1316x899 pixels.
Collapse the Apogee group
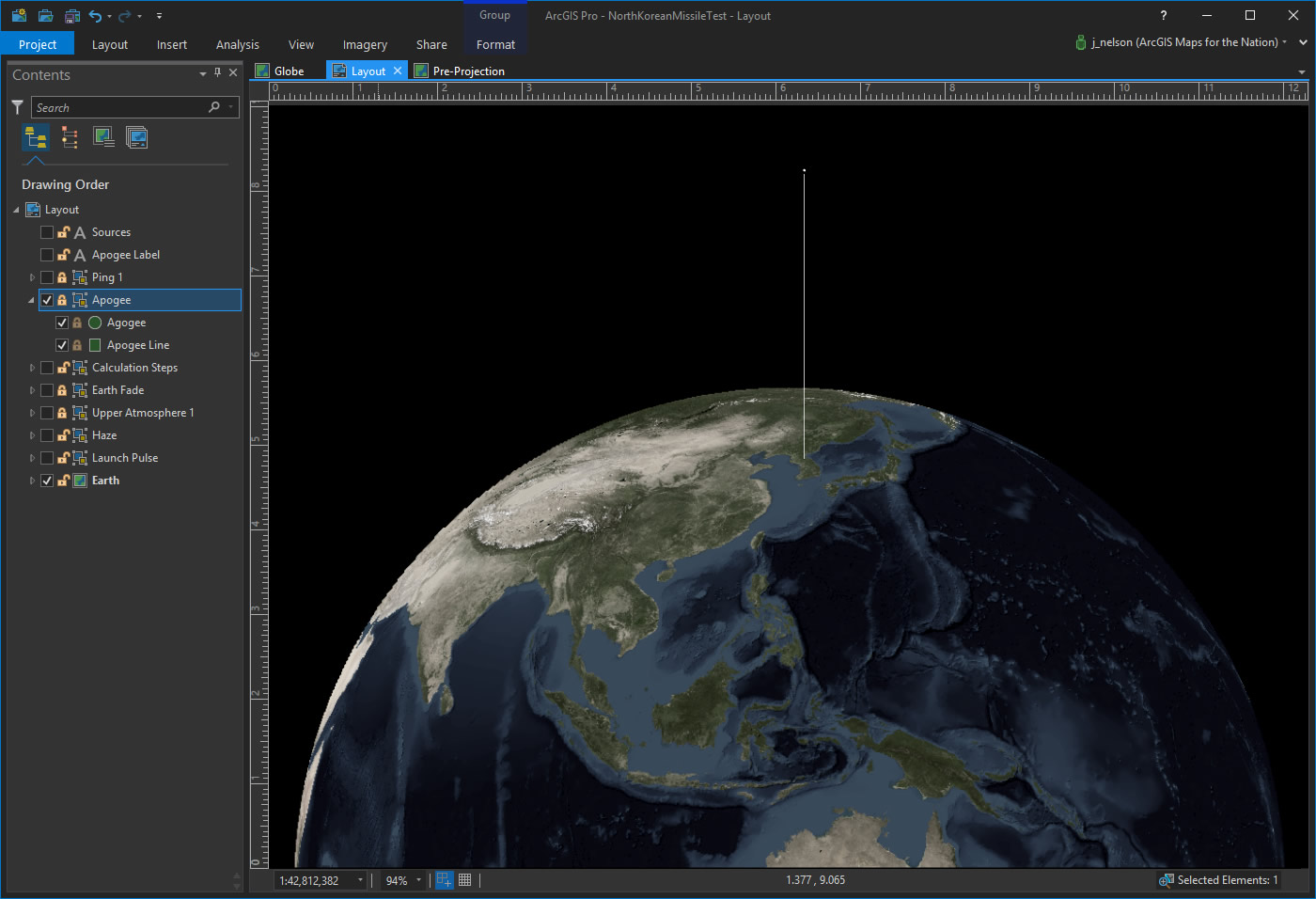coord(31,300)
